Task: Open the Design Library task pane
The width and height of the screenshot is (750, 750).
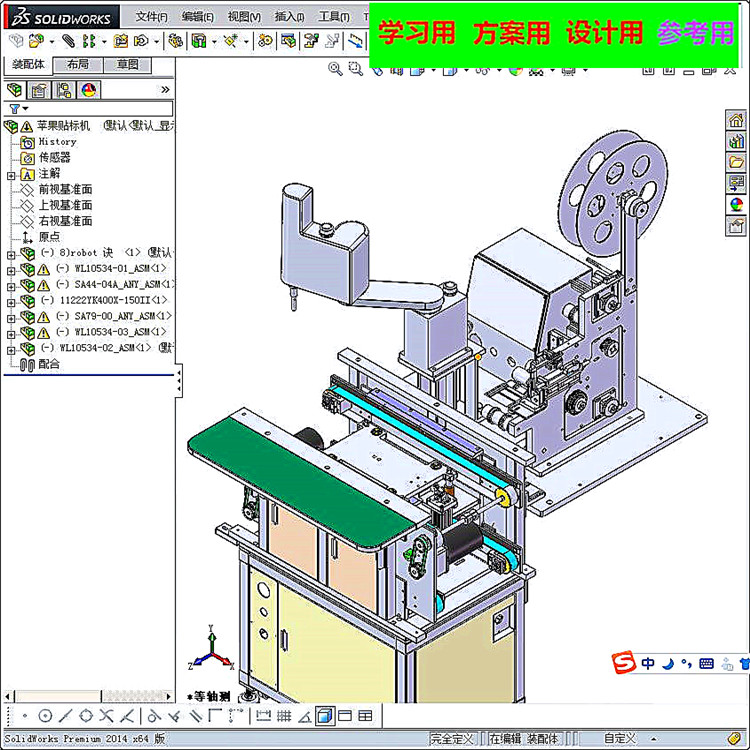Action: click(736, 141)
